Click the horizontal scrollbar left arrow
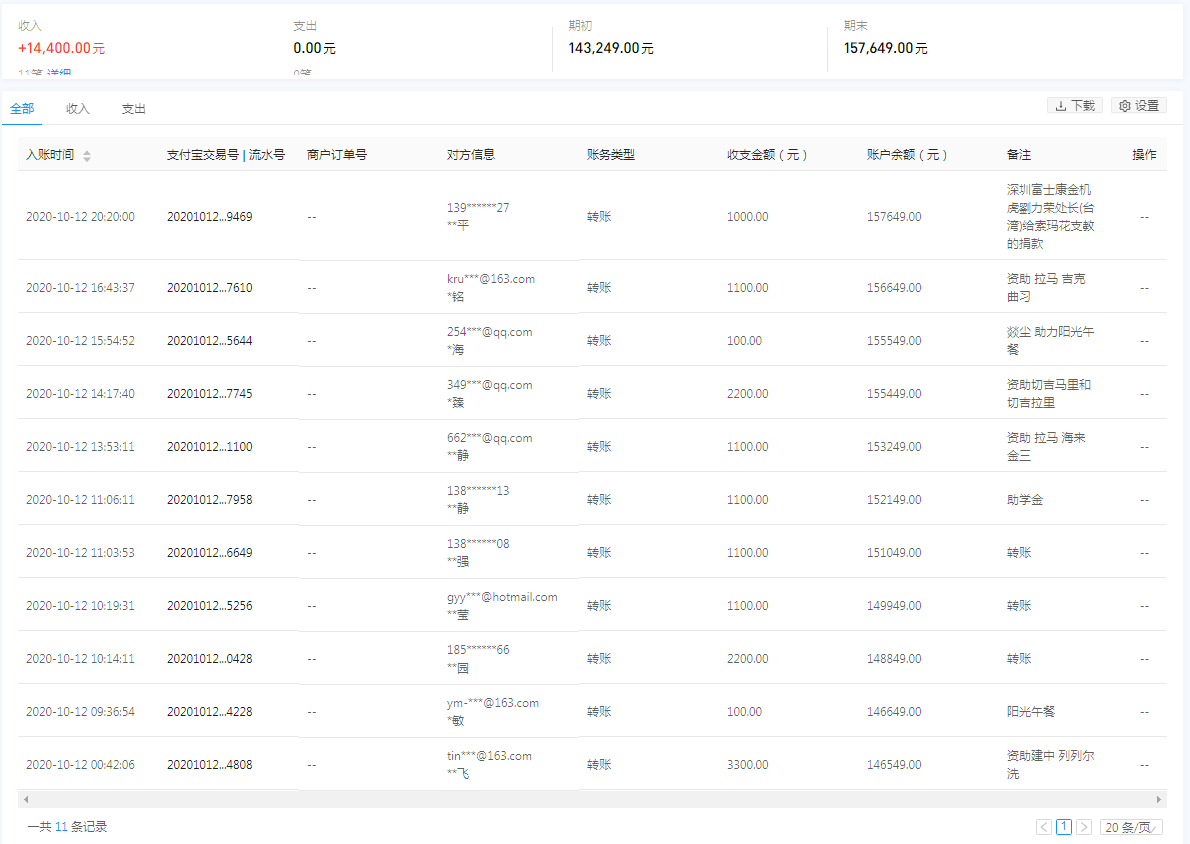Screen dimensions: 1190x844 click(24, 800)
